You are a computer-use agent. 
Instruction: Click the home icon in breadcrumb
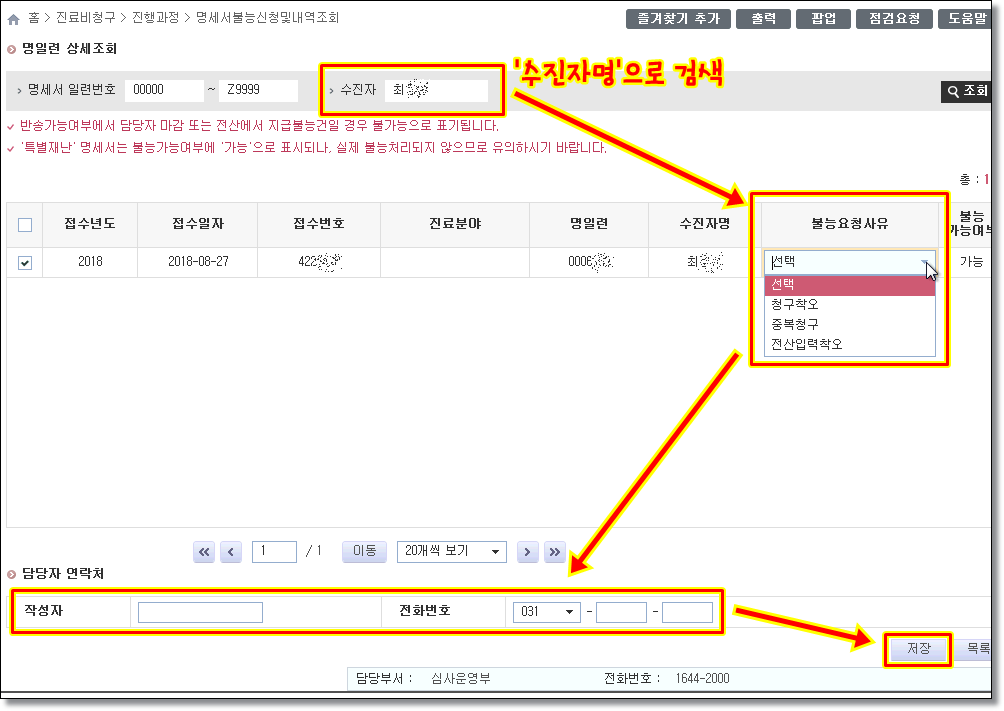(13, 19)
